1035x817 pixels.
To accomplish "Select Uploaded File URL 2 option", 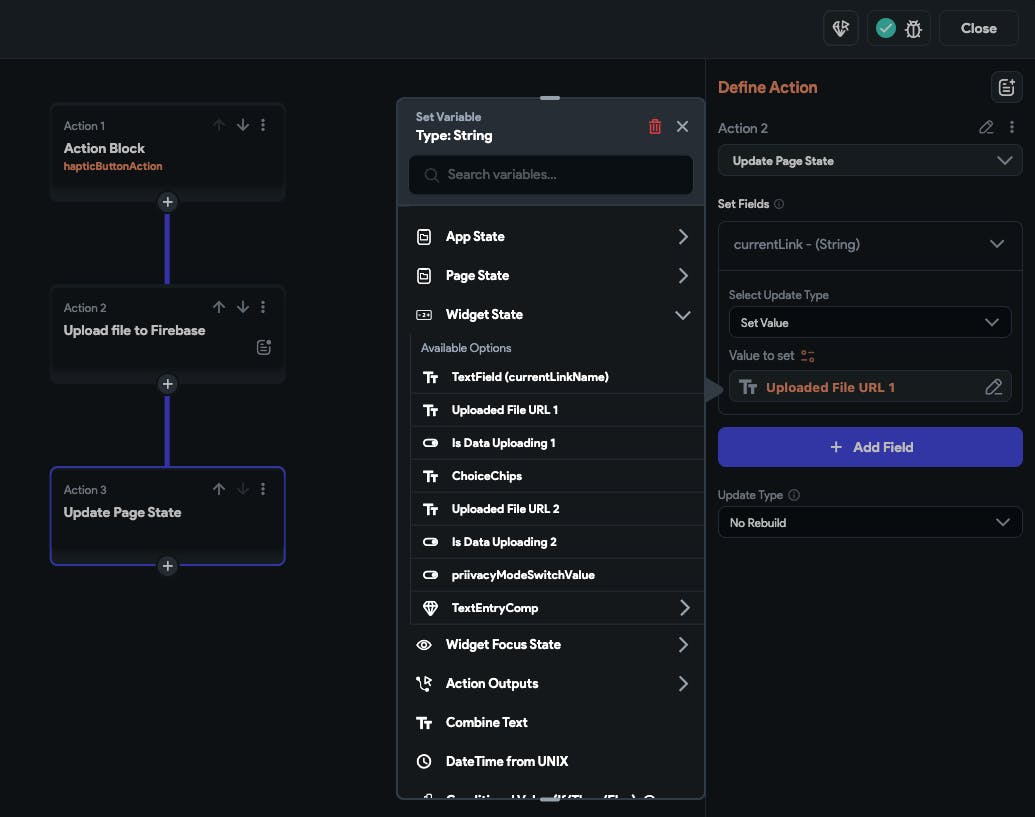I will 505,509.
